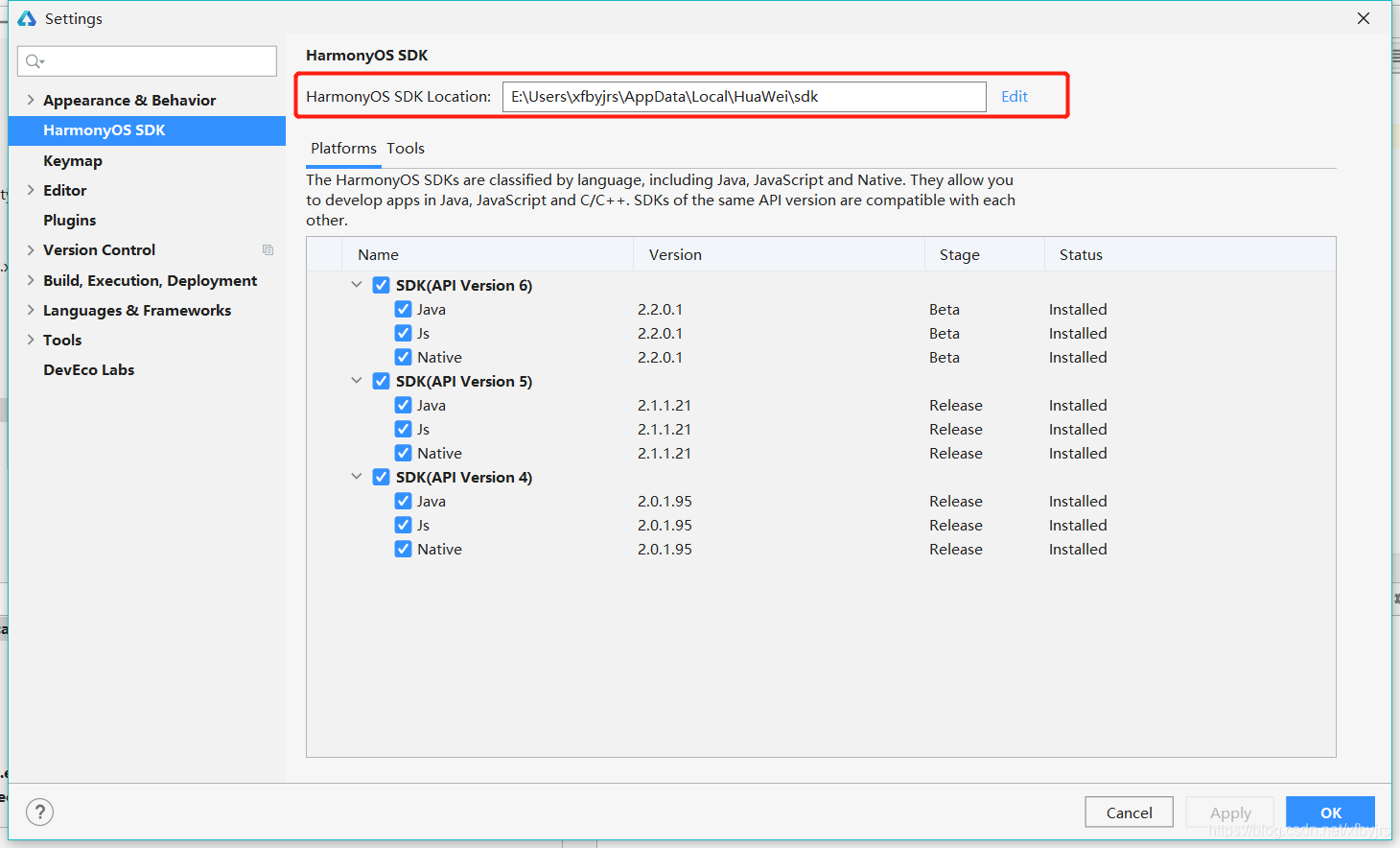The width and height of the screenshot is (1400, 848).
Task: Collapse the SDK(API Version 6) group
Action: pyautogui.click(x=357, y=285)
